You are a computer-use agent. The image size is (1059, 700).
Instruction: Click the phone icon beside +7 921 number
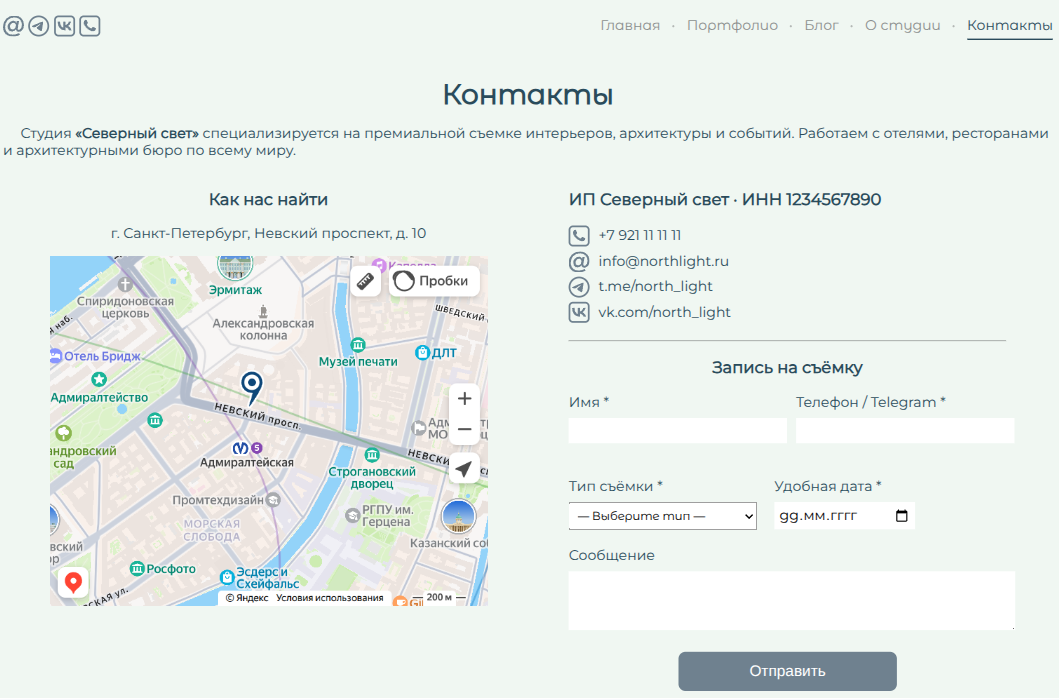pyautogui.click(x=579, y=235)
